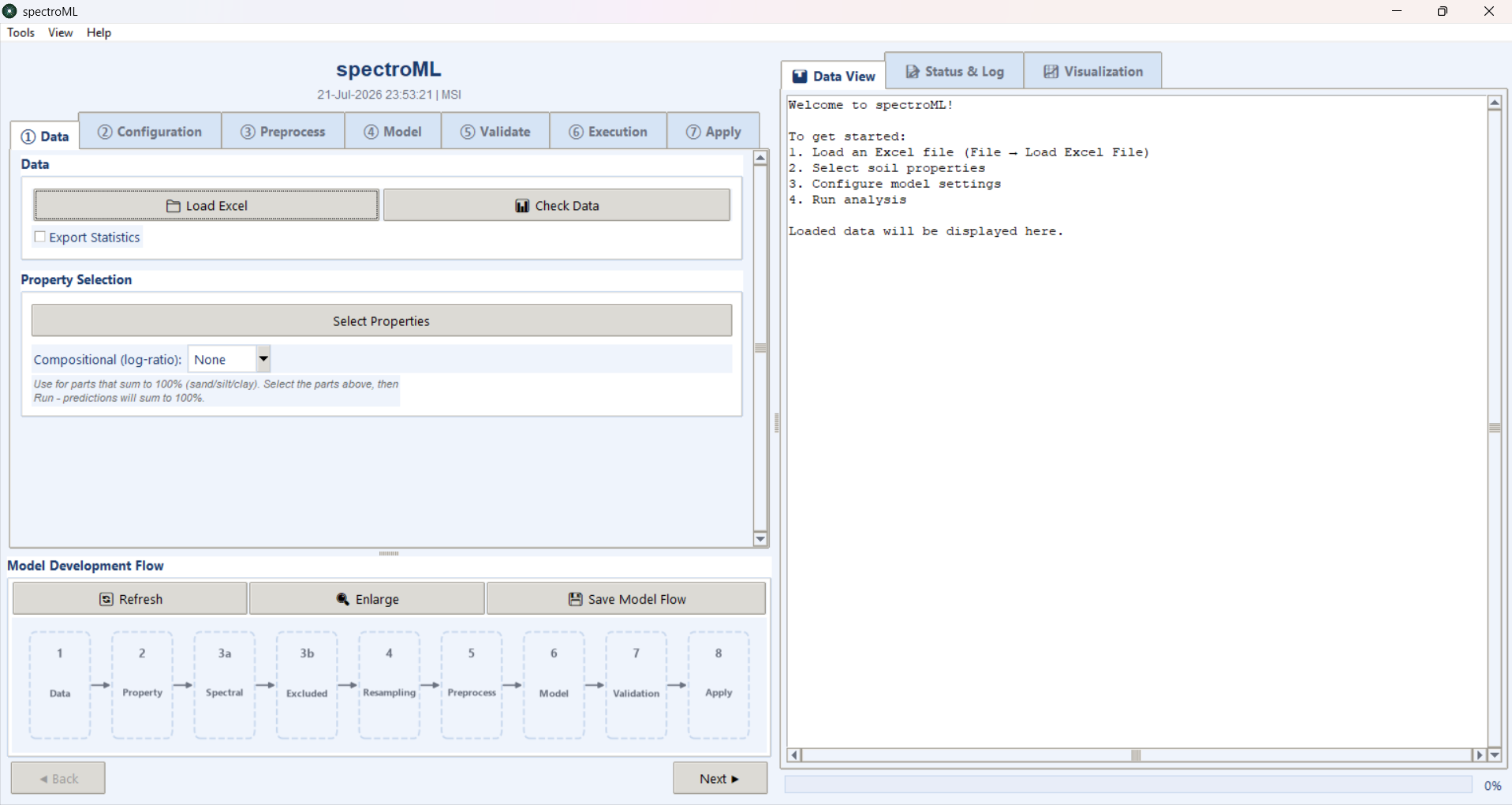Click the vertical splitter between left and right panes
This screenshot has width=1512, height=805.
(x=777, y=423)
